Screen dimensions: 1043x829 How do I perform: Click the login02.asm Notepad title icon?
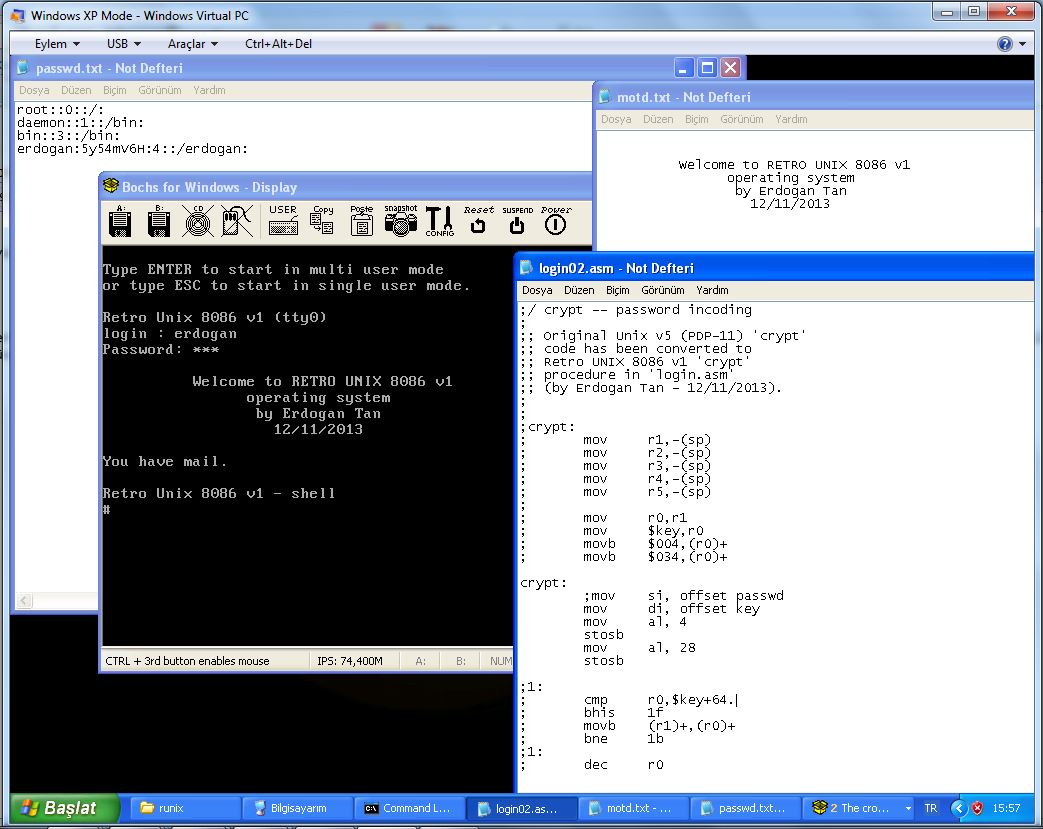click(x=526, y=267)
